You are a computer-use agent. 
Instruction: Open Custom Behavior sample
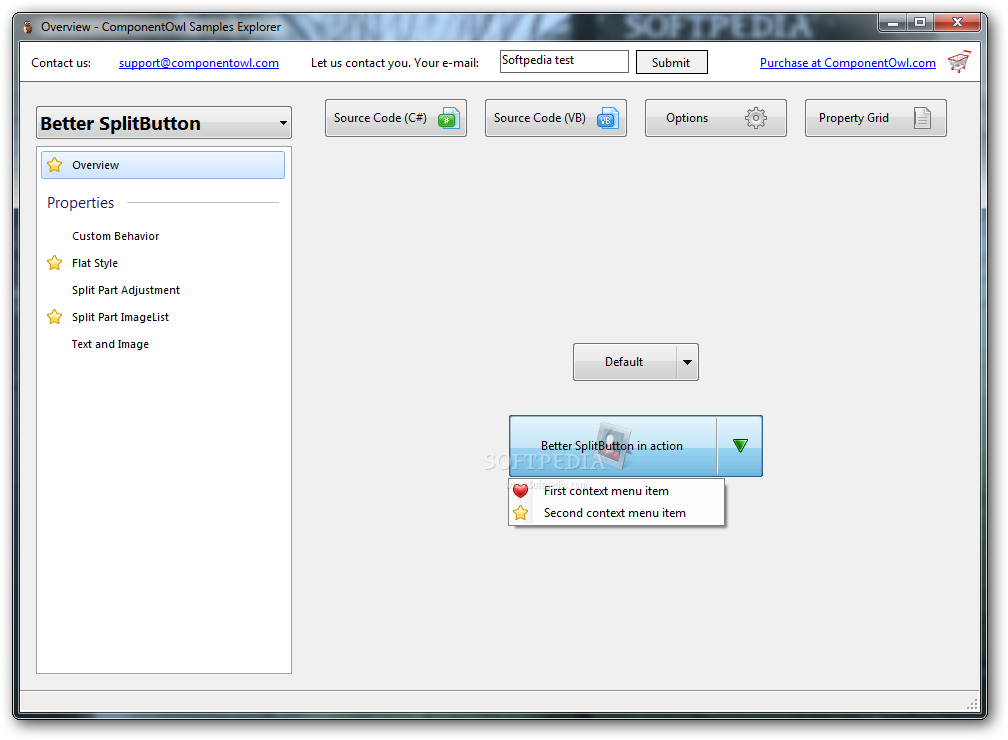point(116,236)
